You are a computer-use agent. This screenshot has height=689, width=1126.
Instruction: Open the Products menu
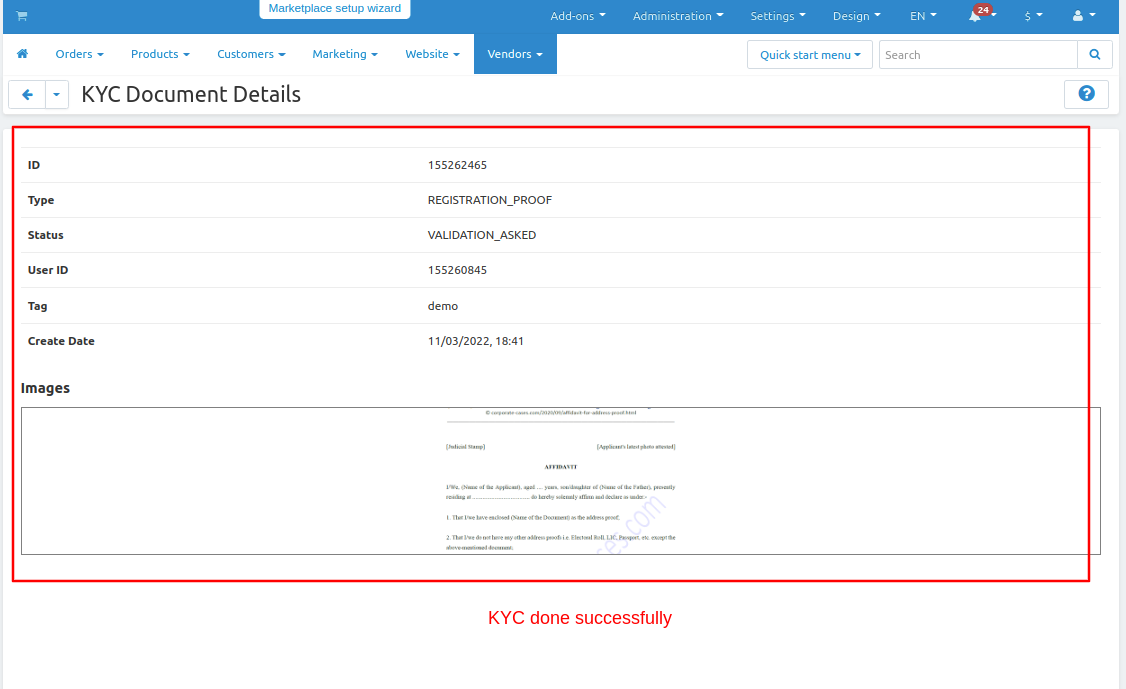pos(160,54)
